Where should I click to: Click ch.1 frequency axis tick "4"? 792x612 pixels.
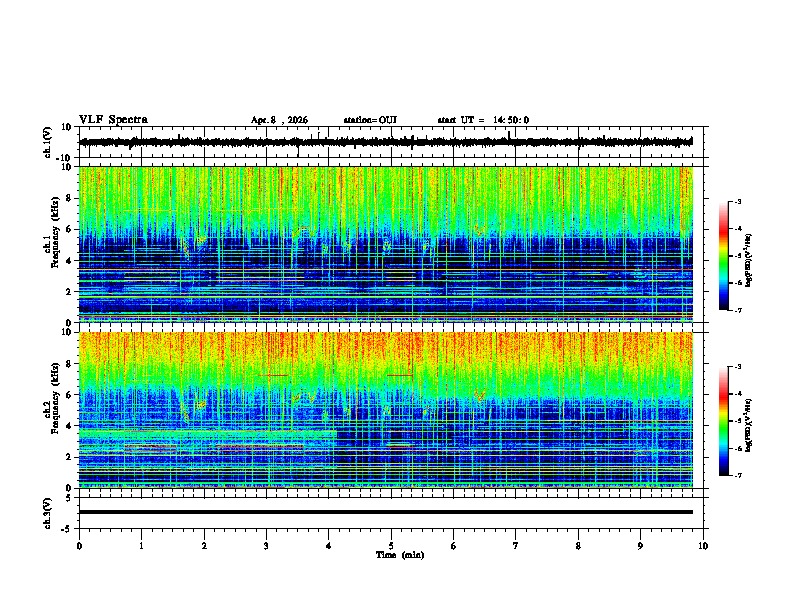pos(69,261)
